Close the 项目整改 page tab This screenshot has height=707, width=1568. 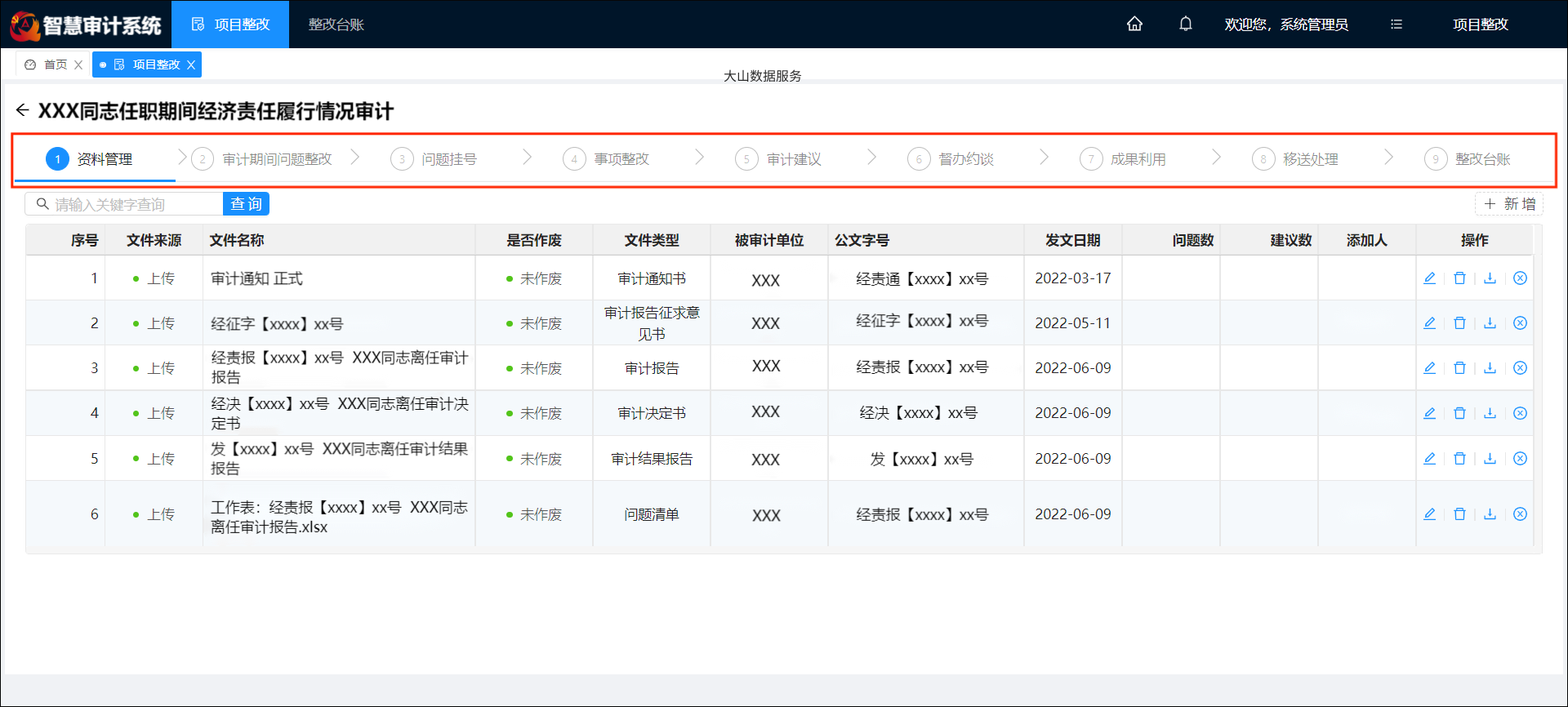[x=191, y=64]
